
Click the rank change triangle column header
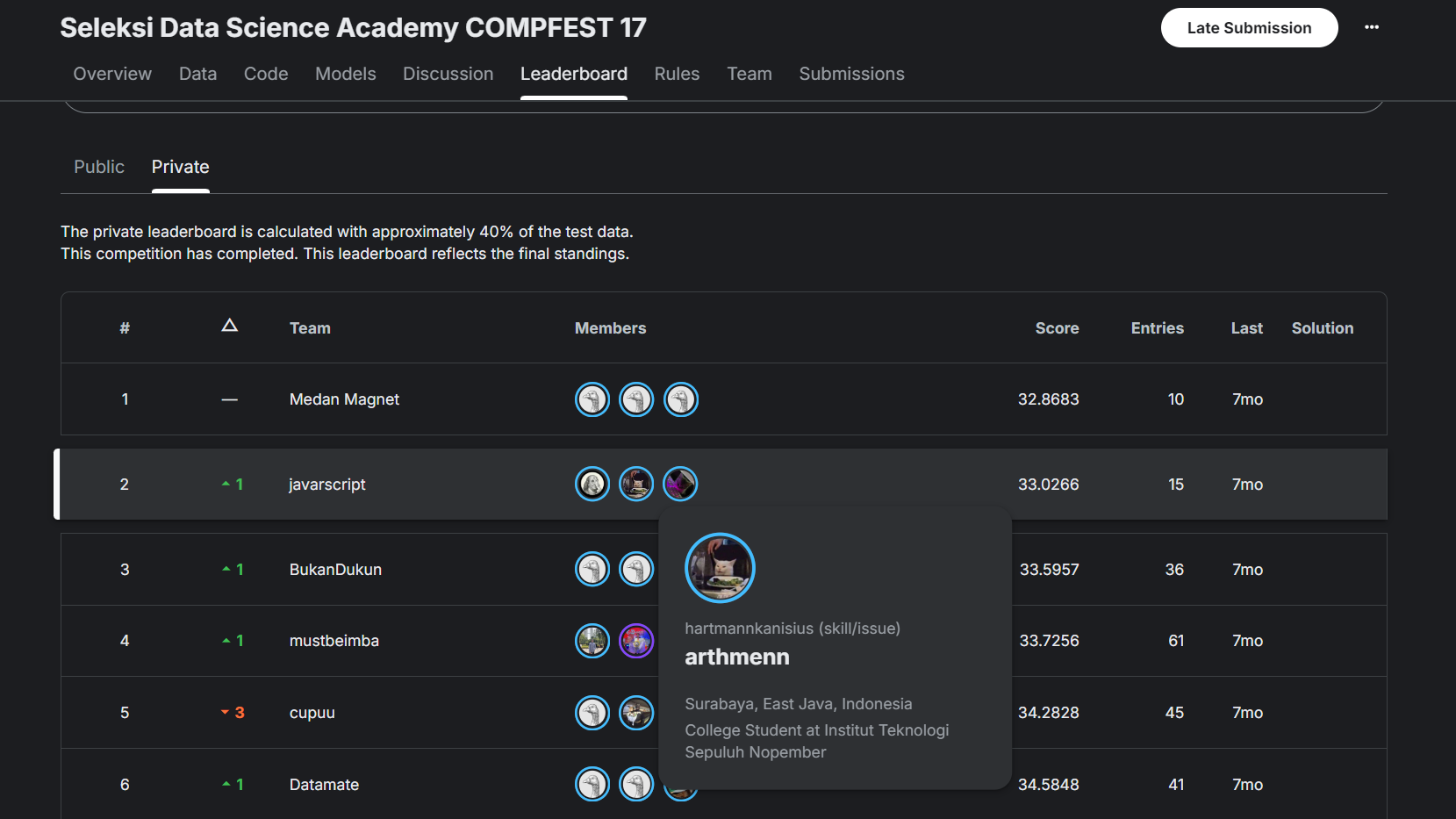pos(230,326)
